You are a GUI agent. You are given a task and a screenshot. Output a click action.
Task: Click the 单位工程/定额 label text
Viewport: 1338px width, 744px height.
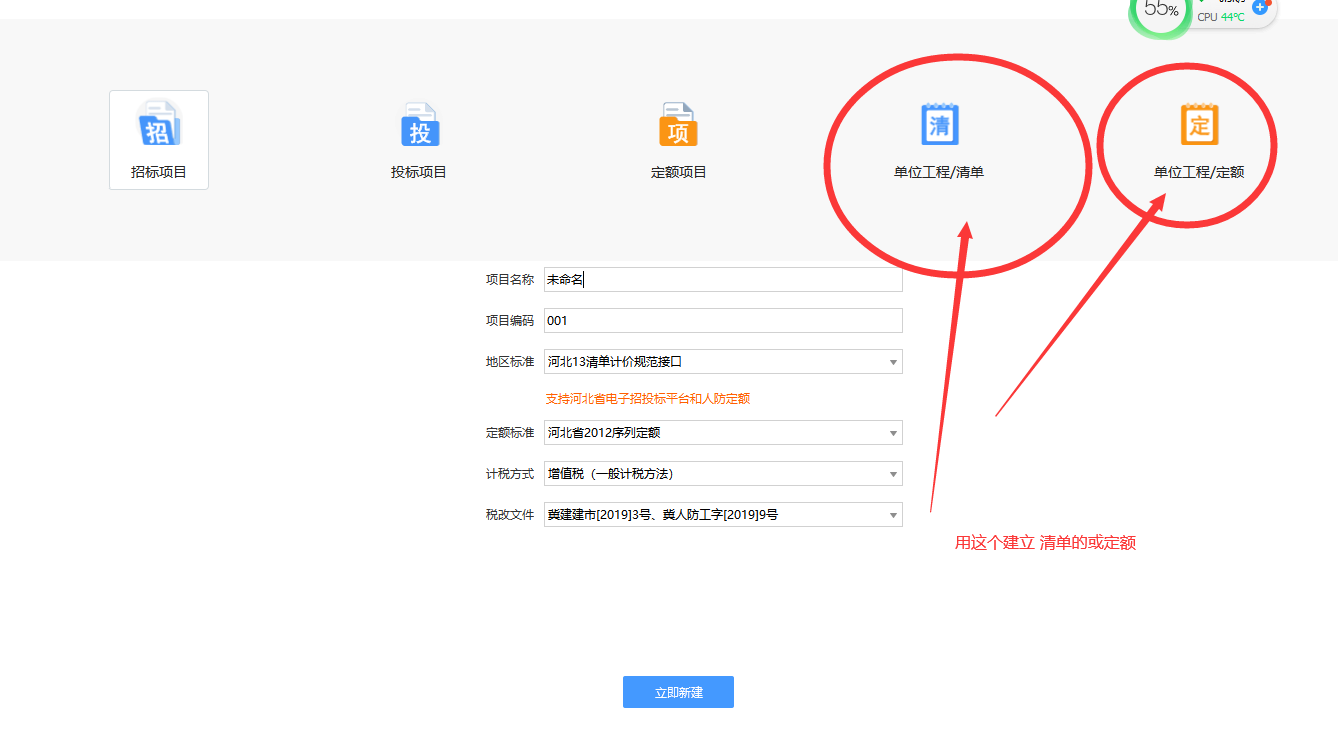pyautogui.click(x=1199, y=172)
